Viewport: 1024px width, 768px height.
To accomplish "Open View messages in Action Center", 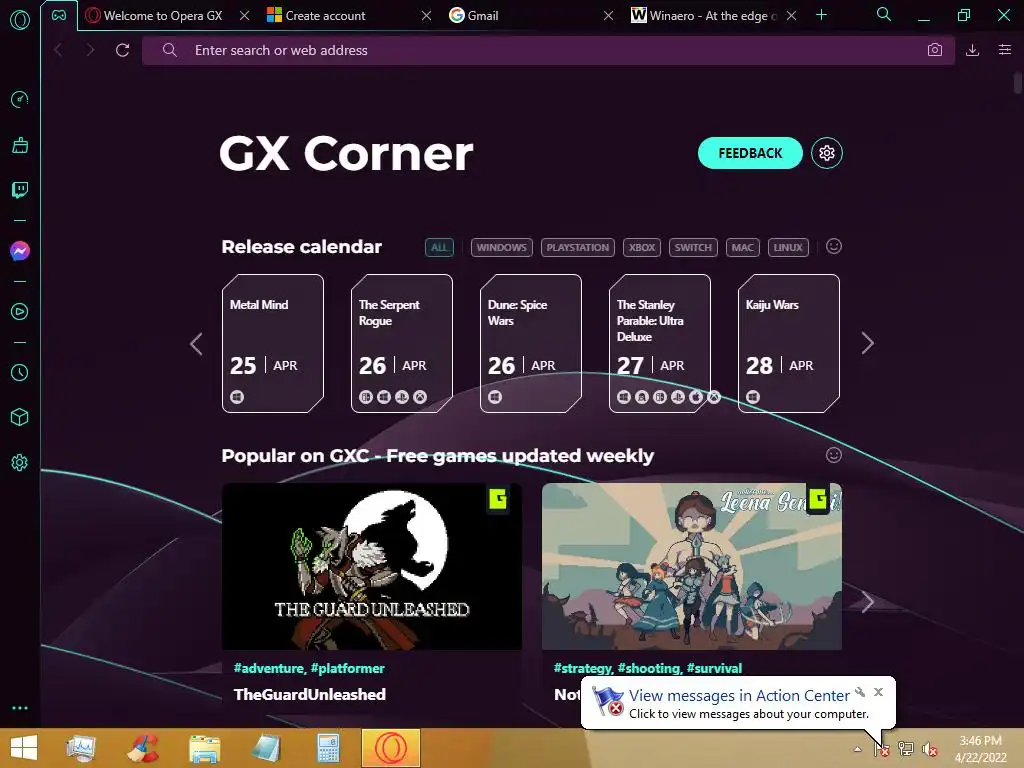I will [739, 696].
